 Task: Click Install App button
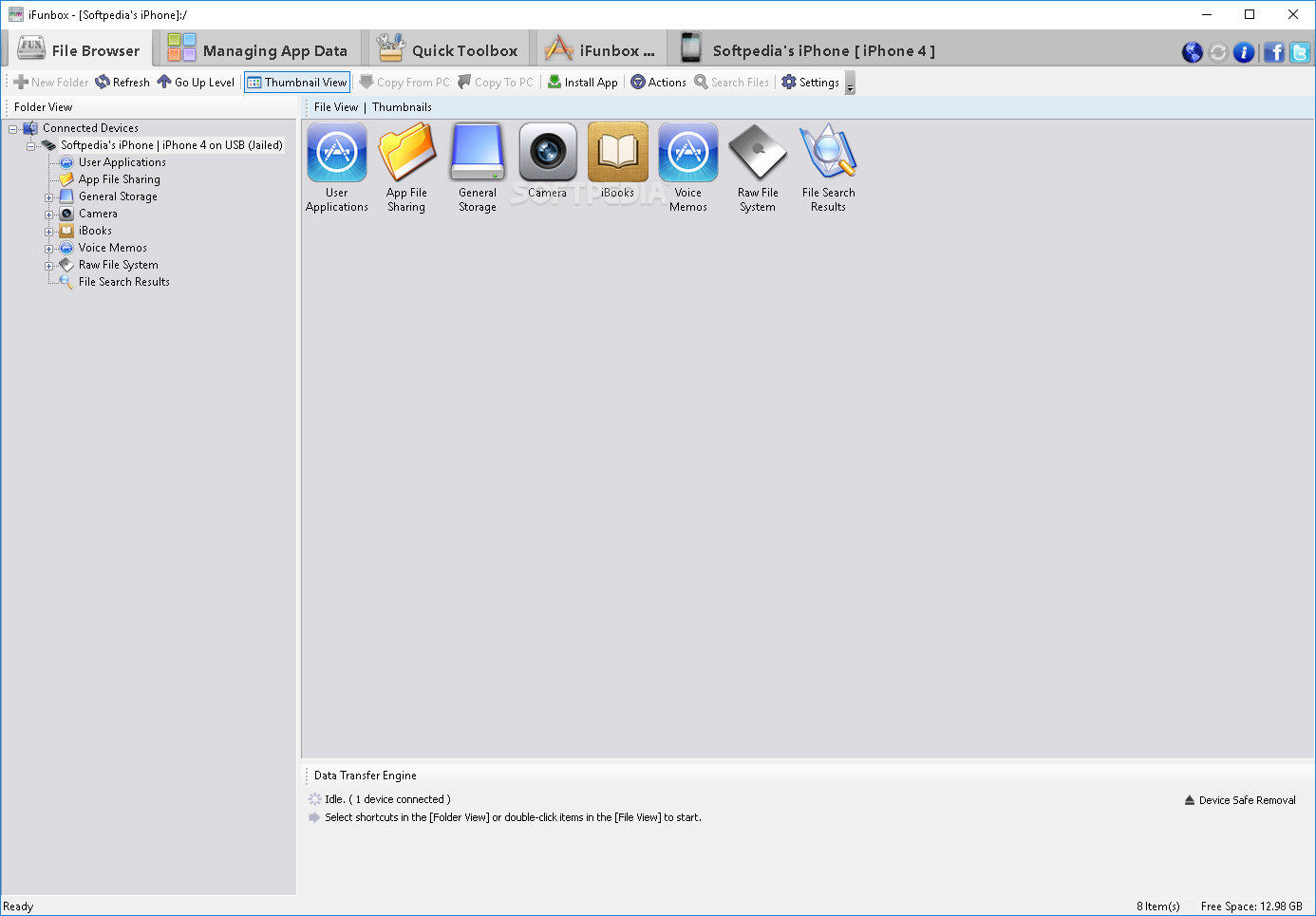(x=583, y=83)
